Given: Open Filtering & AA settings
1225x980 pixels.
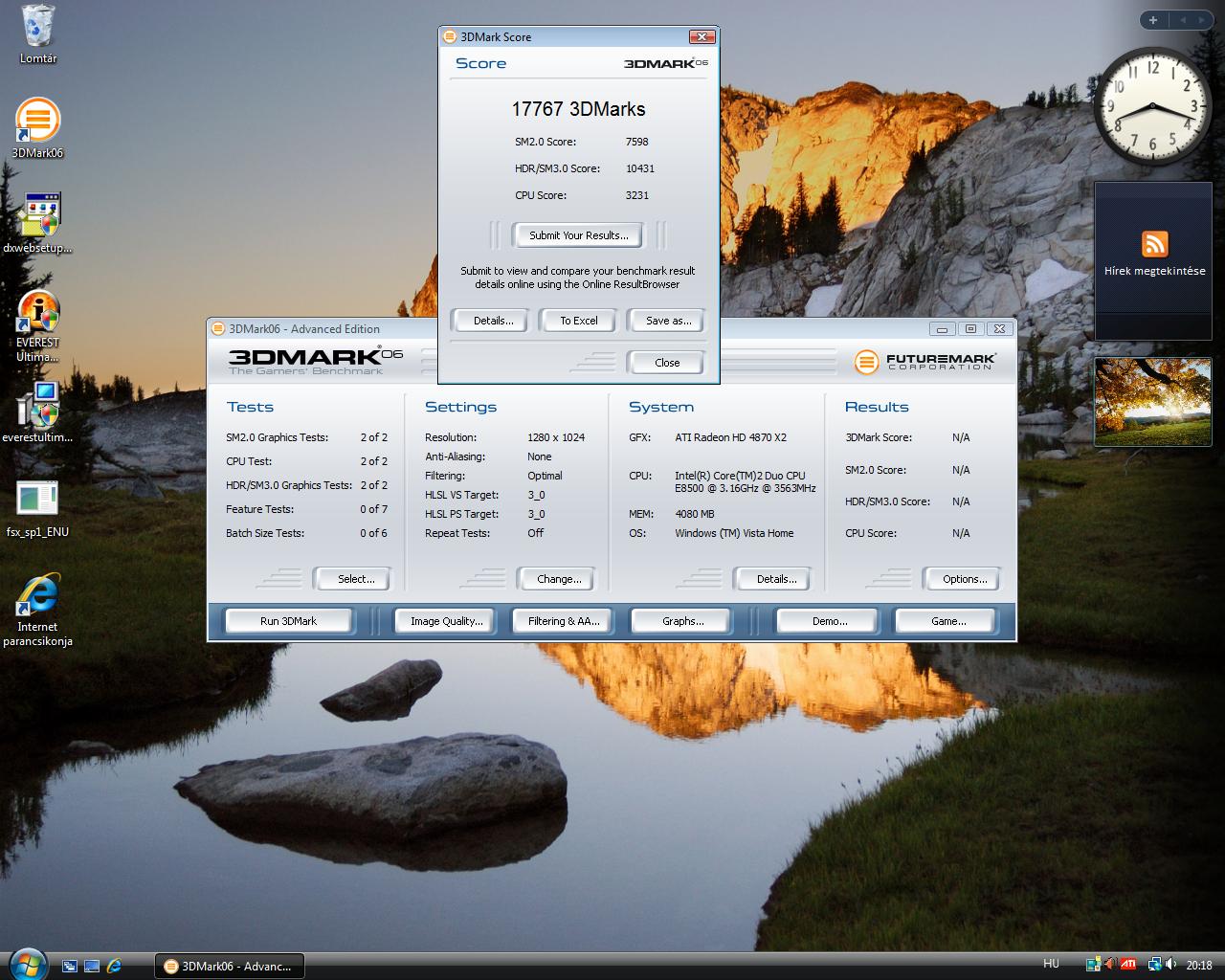Looking at the screenshot, I should pos(564,621).
